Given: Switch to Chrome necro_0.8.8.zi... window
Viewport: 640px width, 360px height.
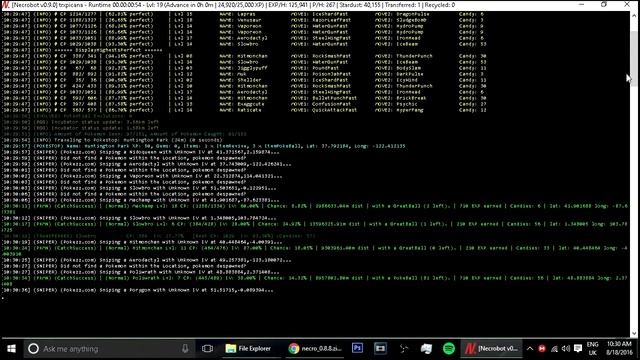Looking at the screenshot, I should [x=315, y=349].
